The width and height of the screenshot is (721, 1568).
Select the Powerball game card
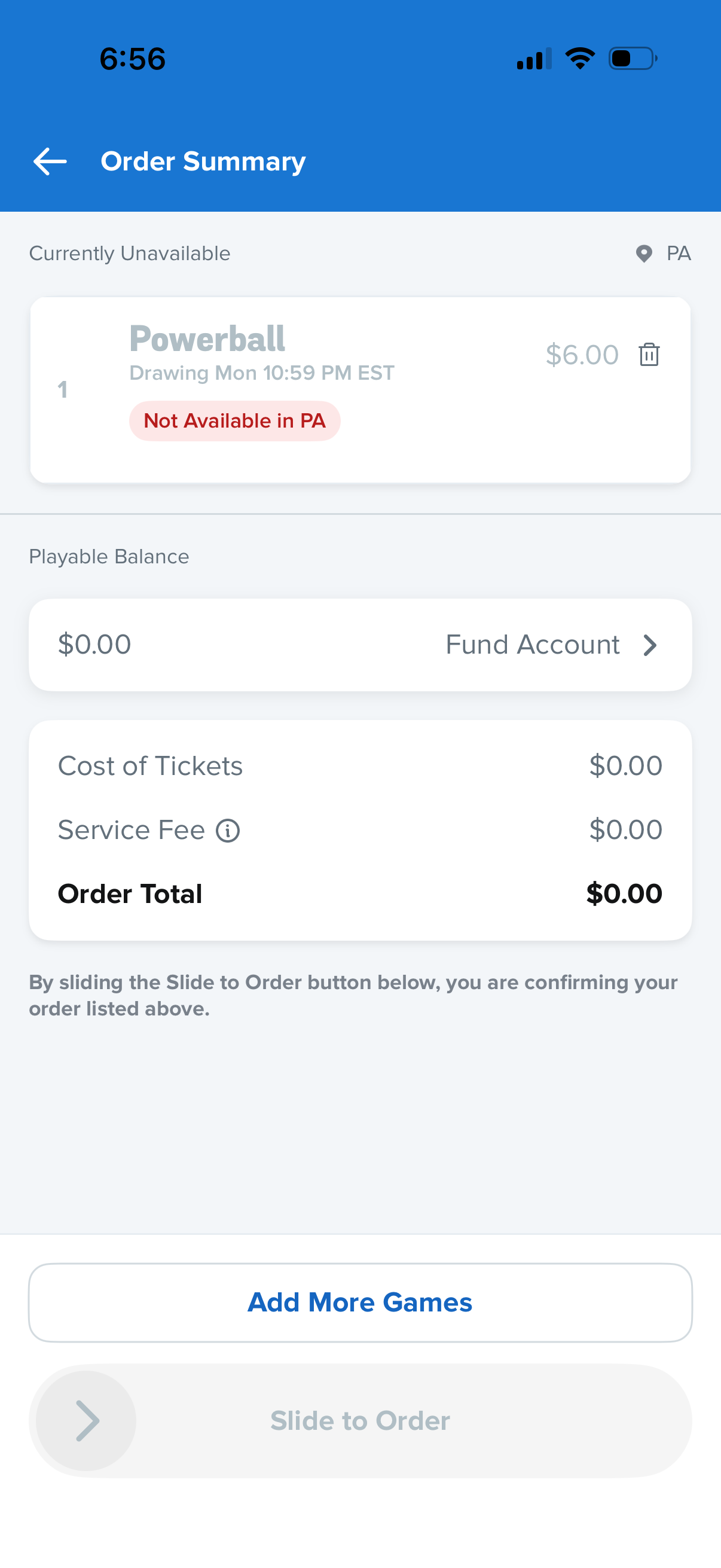pyautogui.click(x=360, y=389)
